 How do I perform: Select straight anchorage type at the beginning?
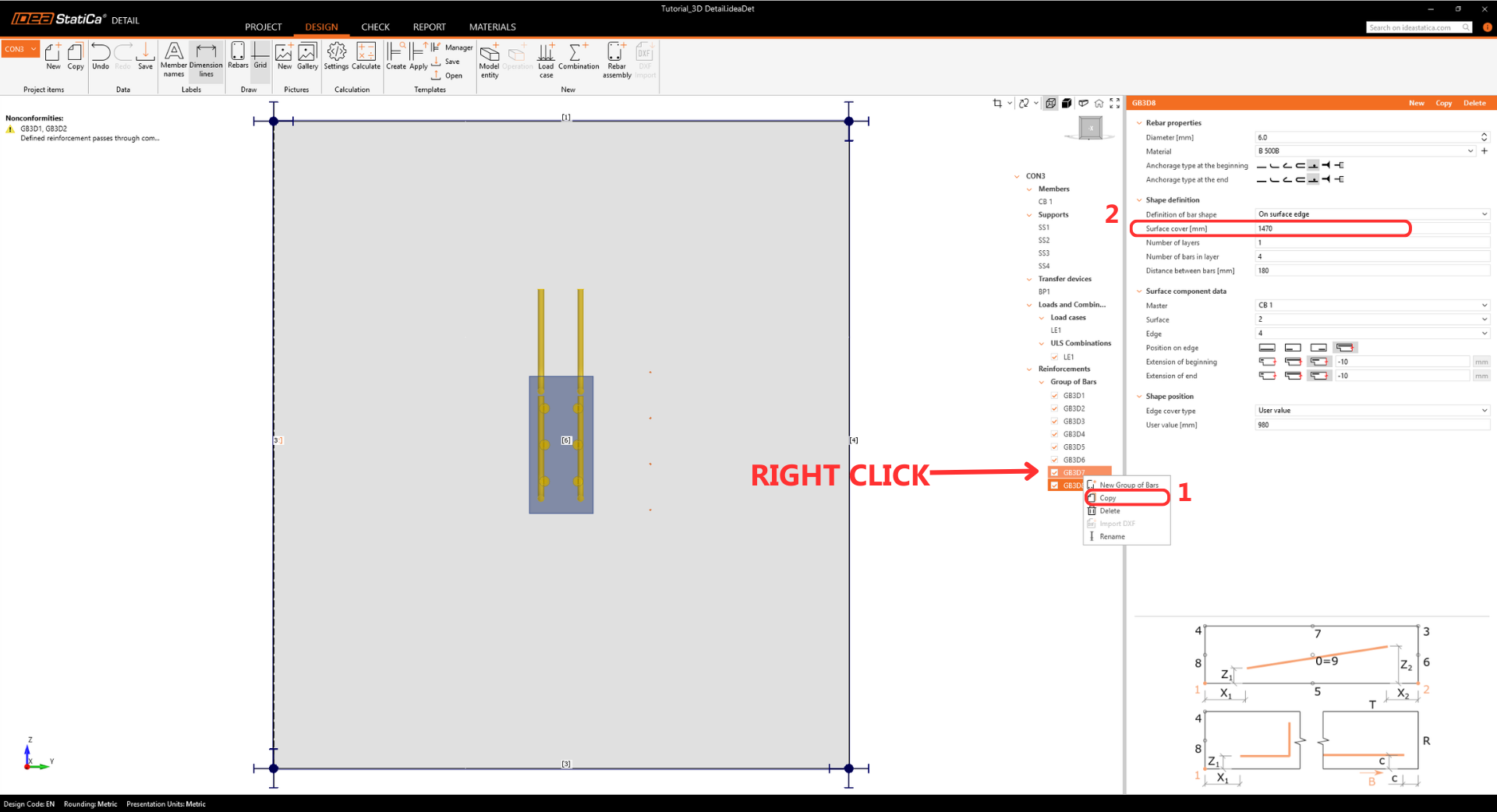click(x=1262, y=165)
